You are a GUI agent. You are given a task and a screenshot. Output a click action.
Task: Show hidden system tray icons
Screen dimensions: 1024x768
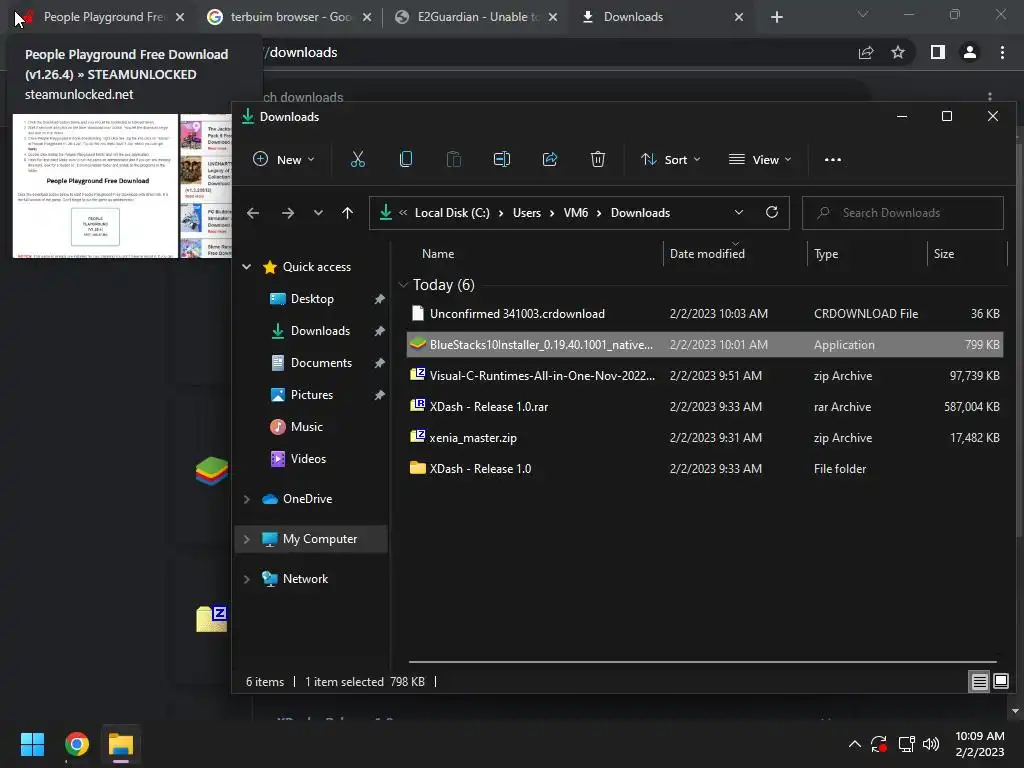coord(854,744)
